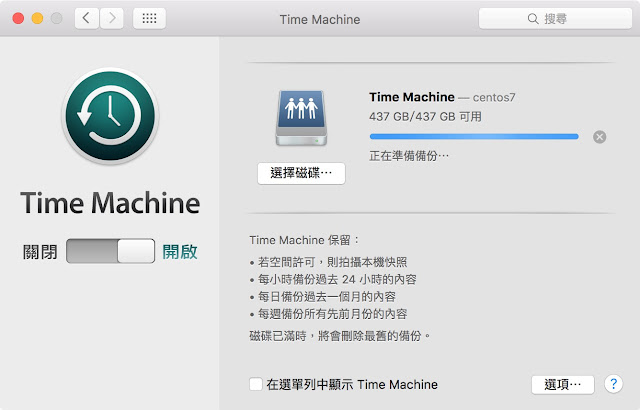
Task: Open the 選項… options dialog
Action: (562, 384)
